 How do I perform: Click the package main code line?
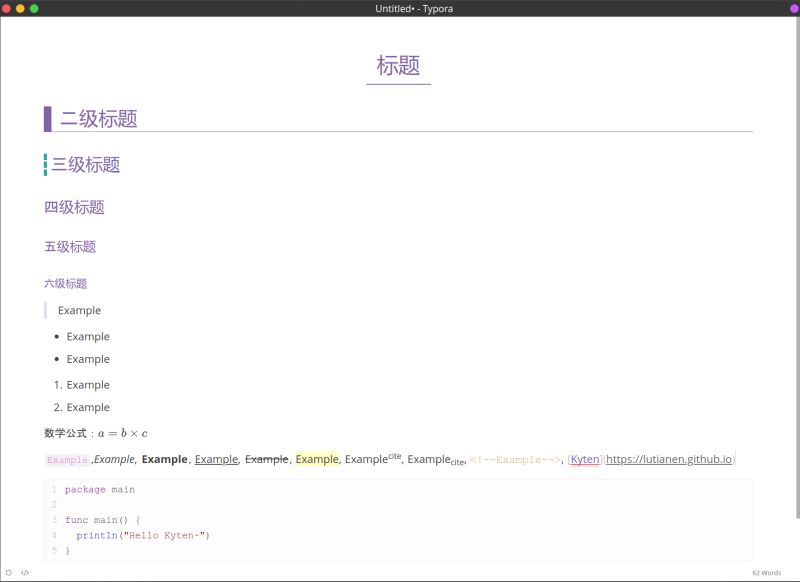pyautogui.click(x=100, y=489)
